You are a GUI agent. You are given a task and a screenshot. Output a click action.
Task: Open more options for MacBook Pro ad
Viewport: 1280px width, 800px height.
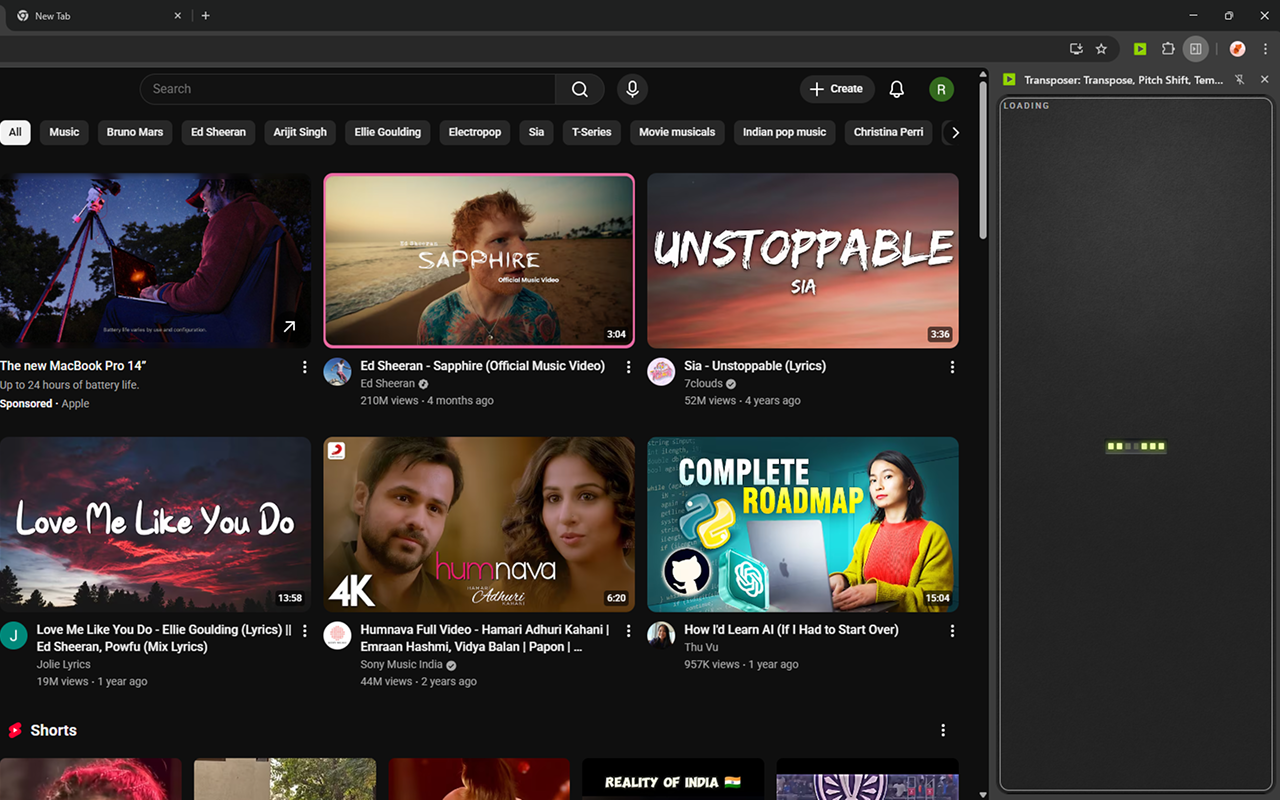305,367
